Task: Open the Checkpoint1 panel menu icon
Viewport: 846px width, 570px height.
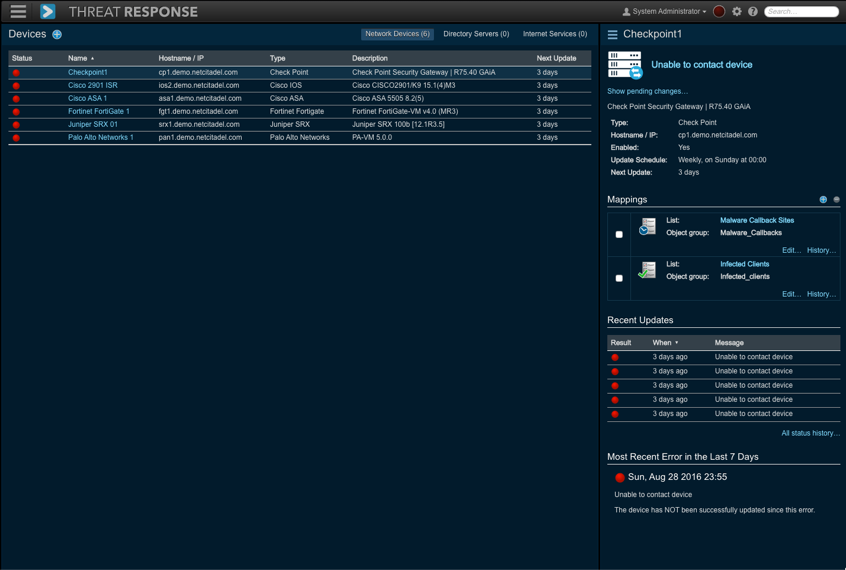Action: 613,35
